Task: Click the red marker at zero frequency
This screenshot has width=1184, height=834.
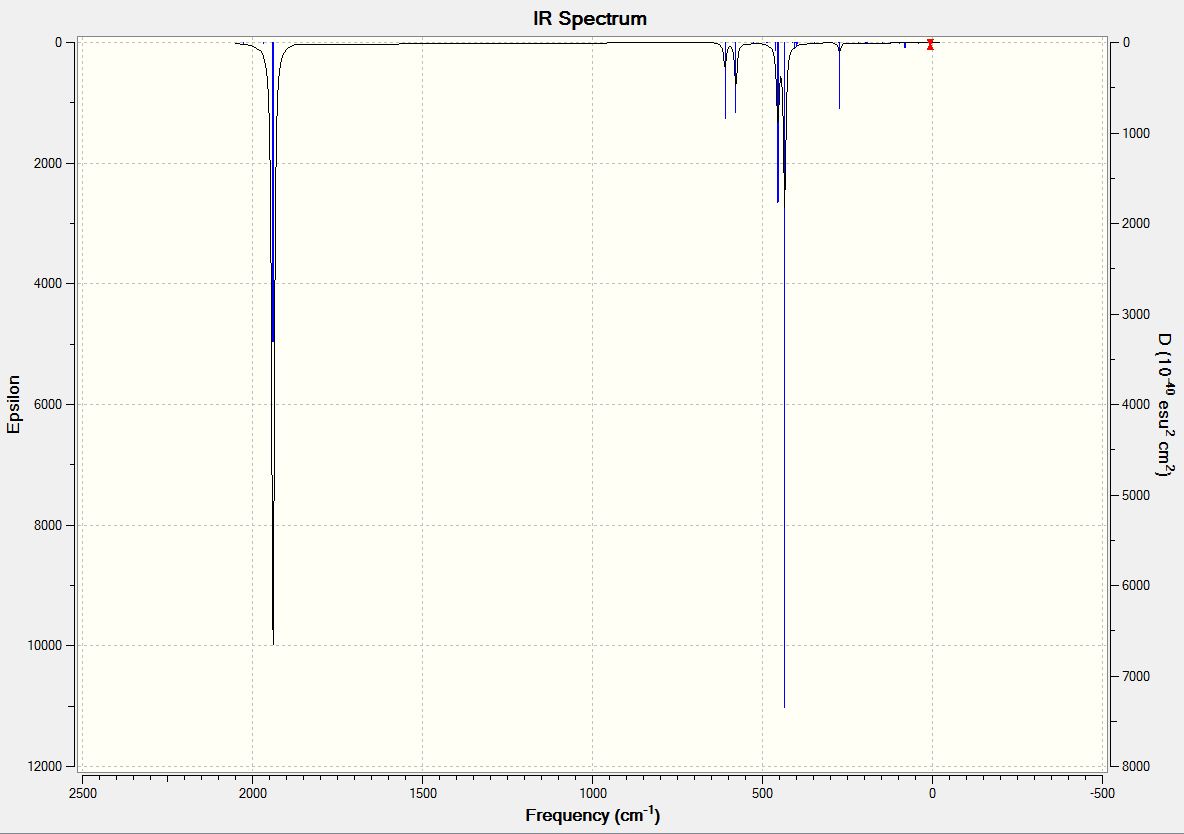Action: click(x=930, y=45)
